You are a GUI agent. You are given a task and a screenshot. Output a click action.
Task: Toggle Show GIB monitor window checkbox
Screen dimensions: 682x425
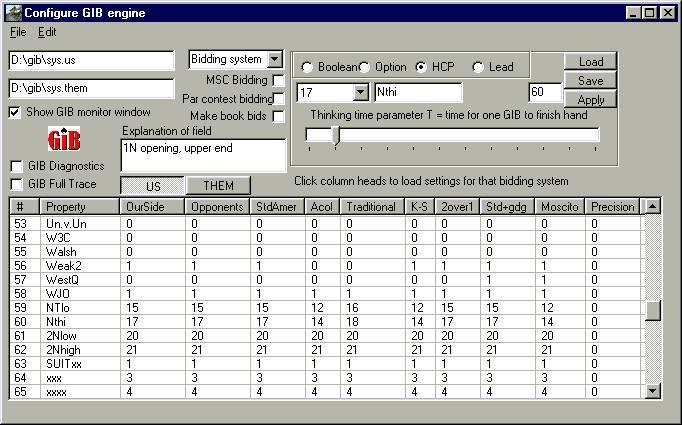point(15,112)
